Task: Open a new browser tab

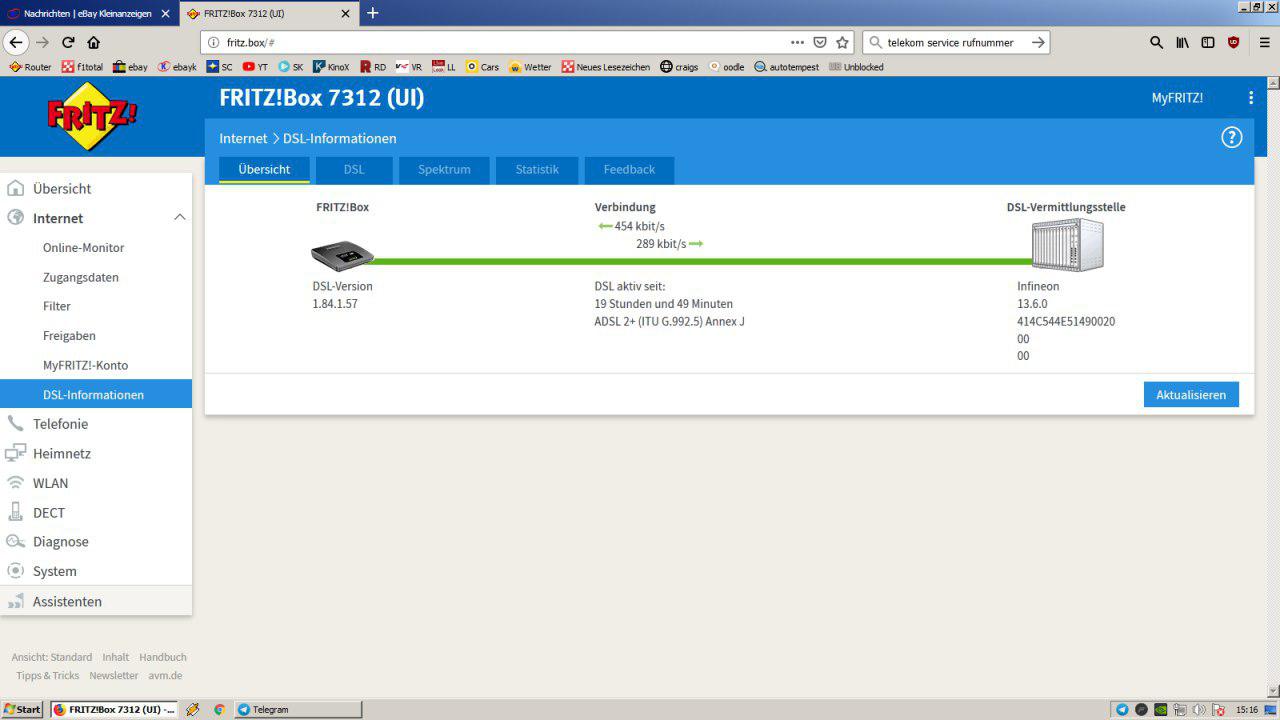Action: point(373,13)
